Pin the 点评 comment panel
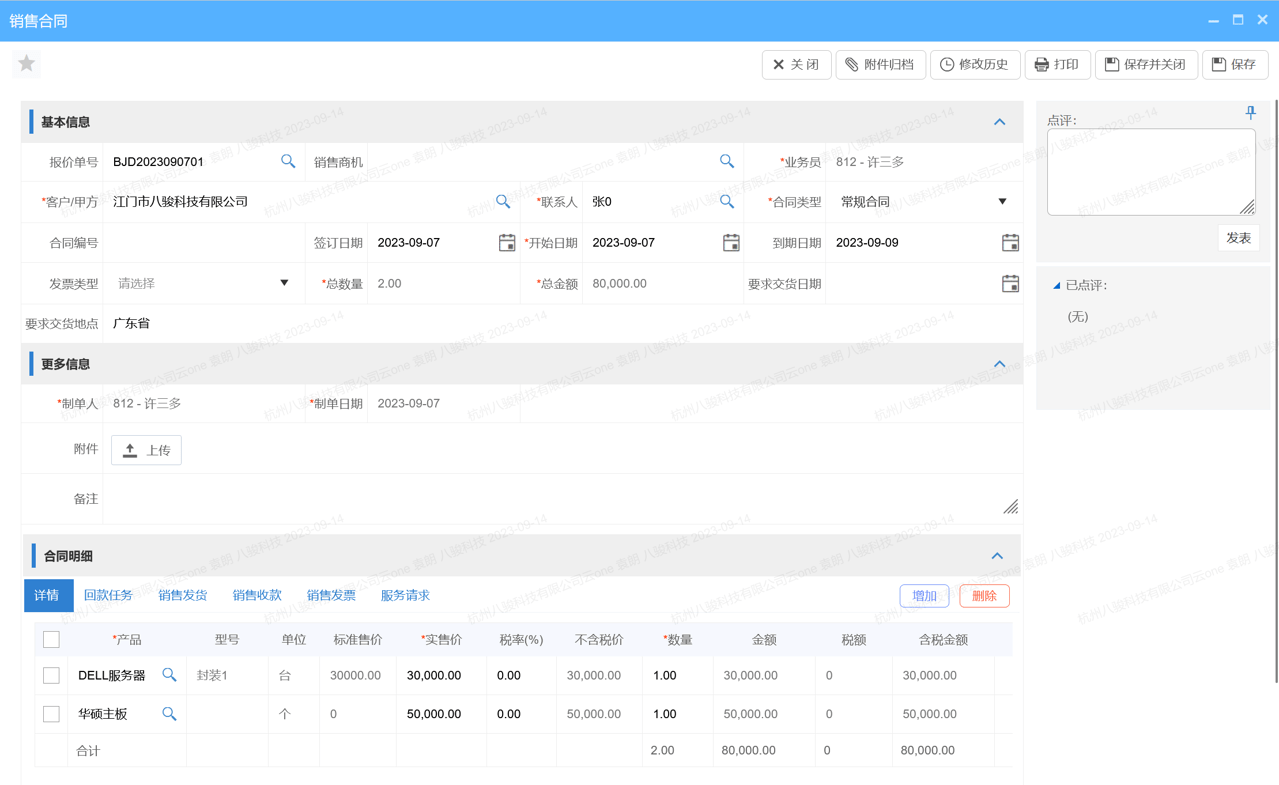Screen dimensions: 1279x785 pyautogui.click(x=1250, y=113)
